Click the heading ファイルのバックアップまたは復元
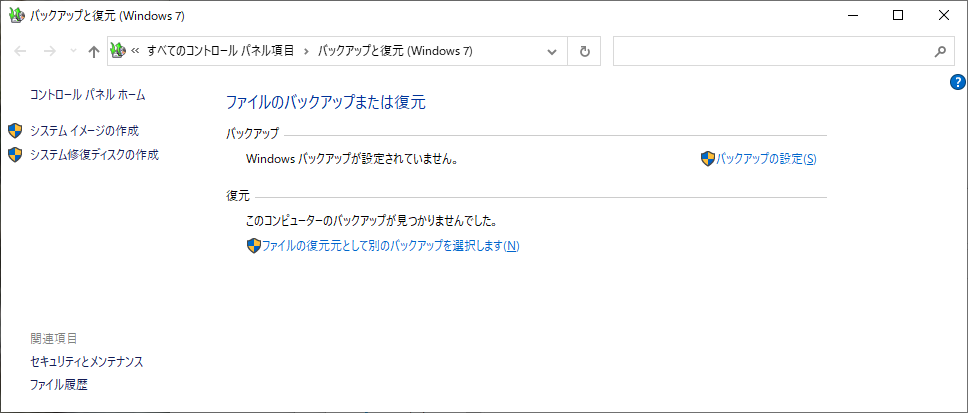This screenshot has height=413, width=968. click(x=326, y=102)
